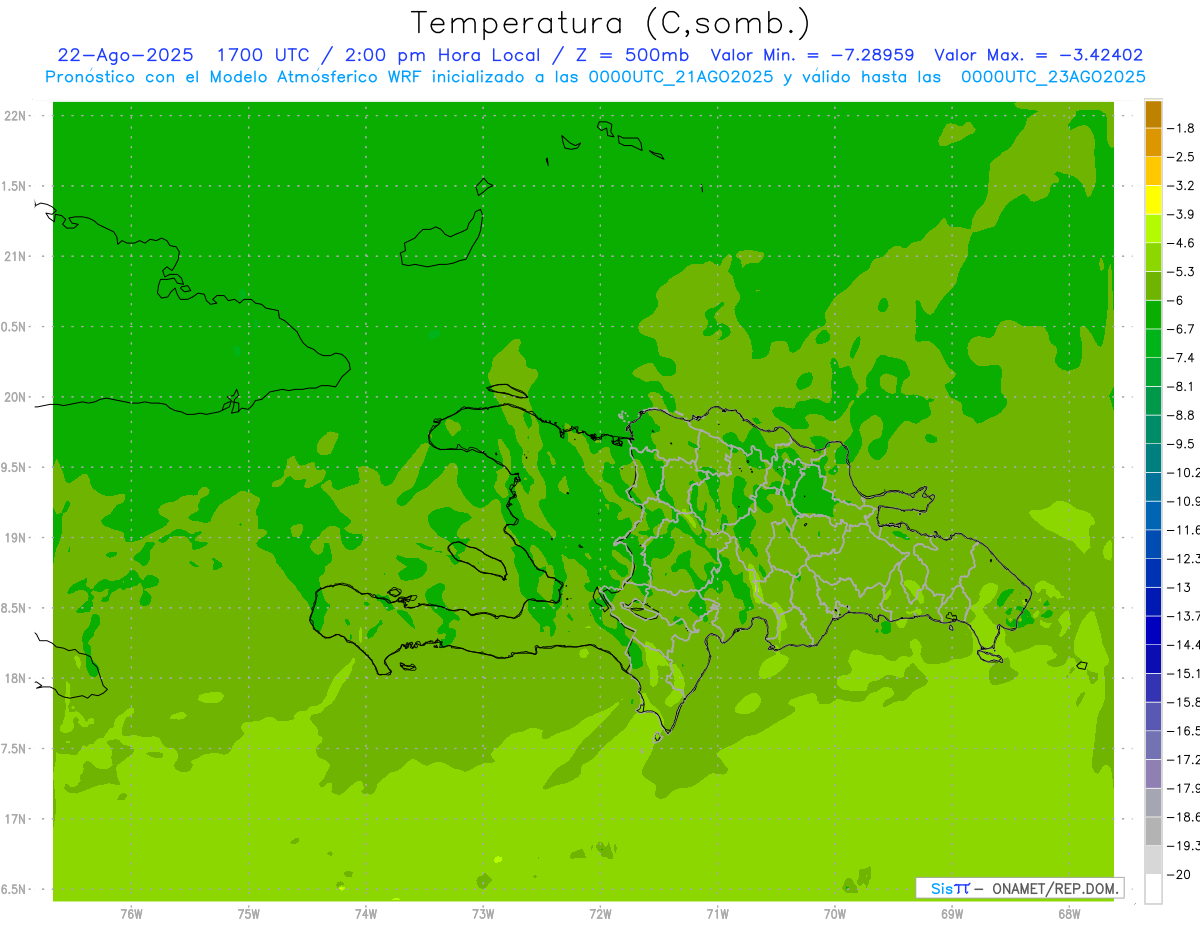The image size is (1200, 927).
Task: Click the '22N' latitude label
Action: pos(16,116)
